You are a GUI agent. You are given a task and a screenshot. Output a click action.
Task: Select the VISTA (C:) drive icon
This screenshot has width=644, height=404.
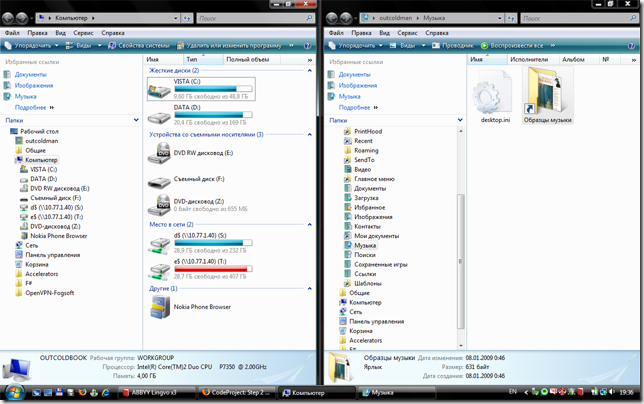pos(159,90)
